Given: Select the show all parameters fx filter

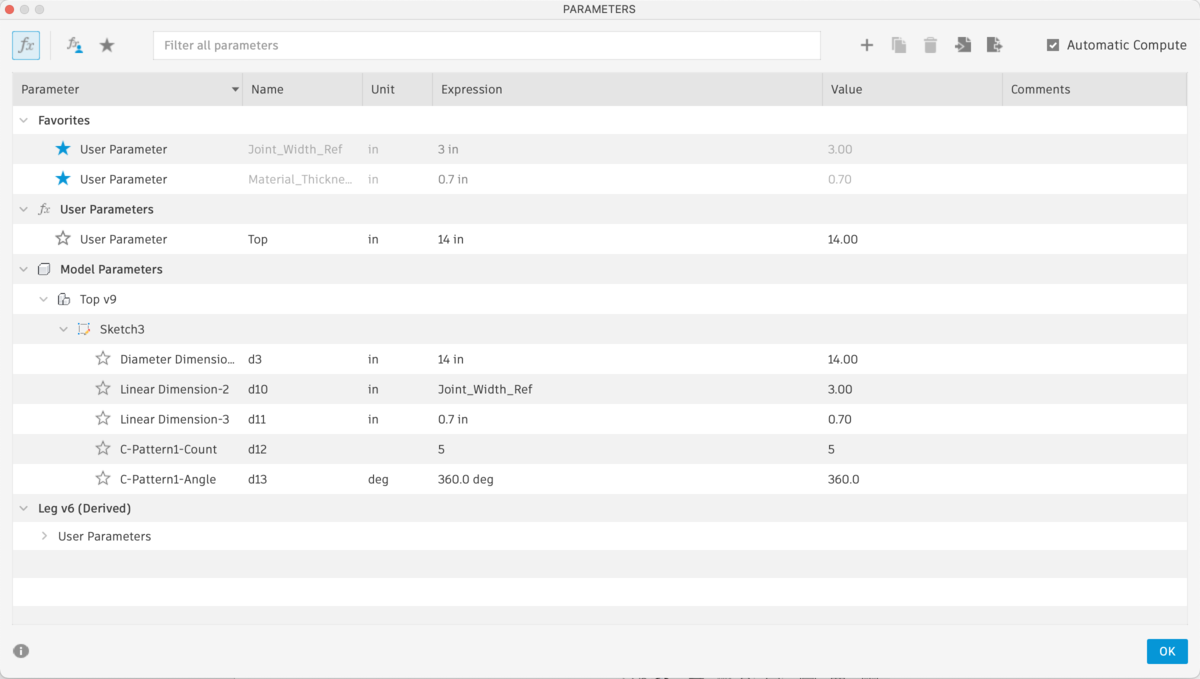Looking at the screenshot, I should pos(25,45).
